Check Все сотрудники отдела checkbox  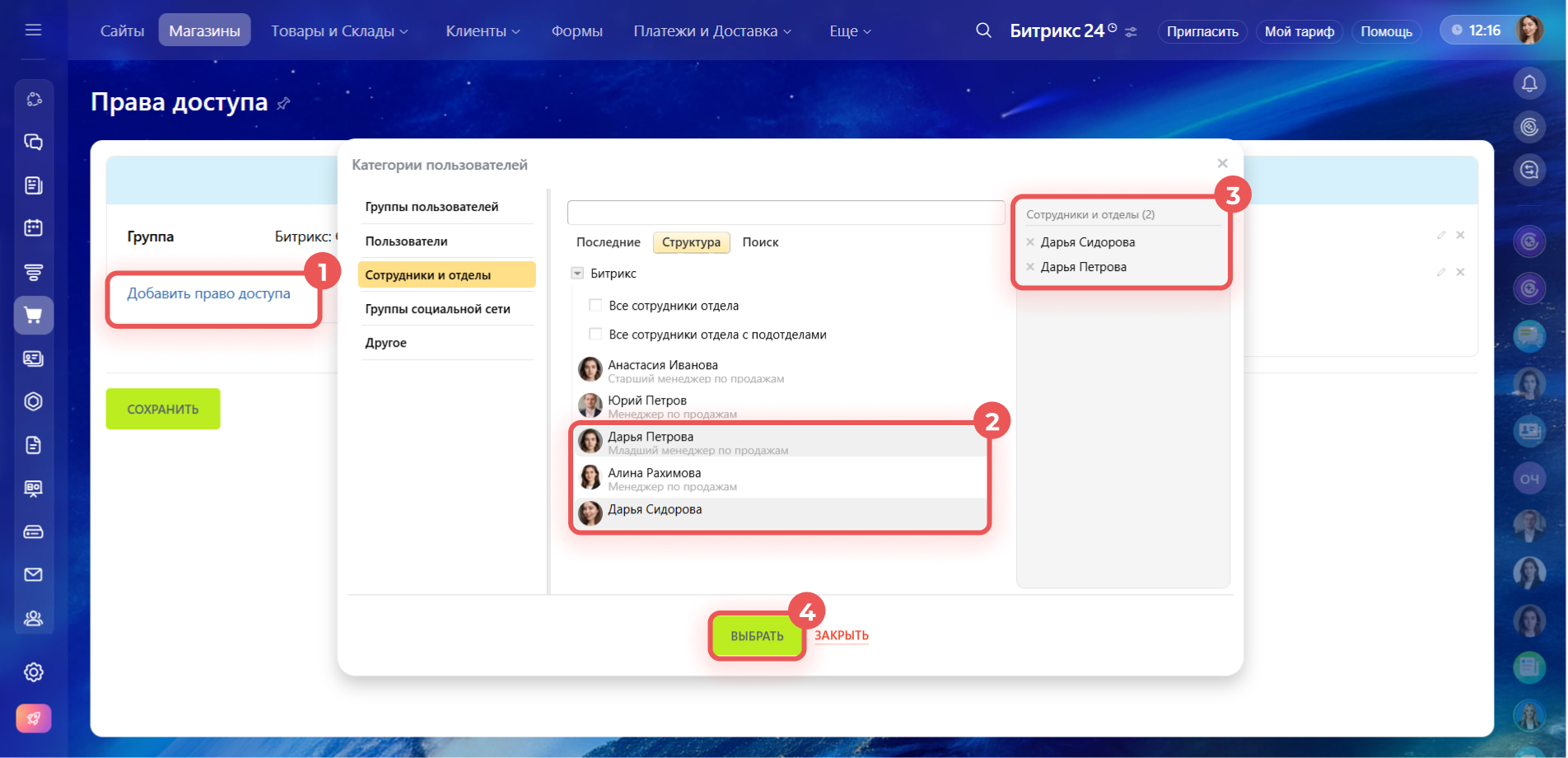click(595, 306)
